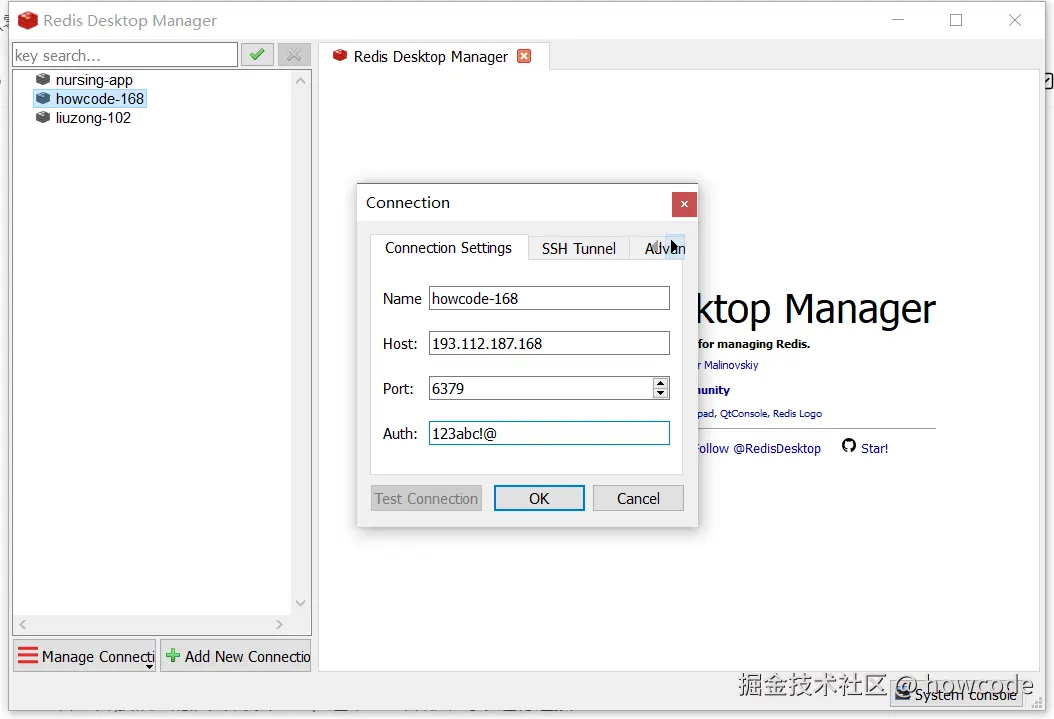The height and width of the screenshot is (719, 1054).
Task: Click Cancel in Connection dialog
Action: pyautogui.click(x=638, y=499)
